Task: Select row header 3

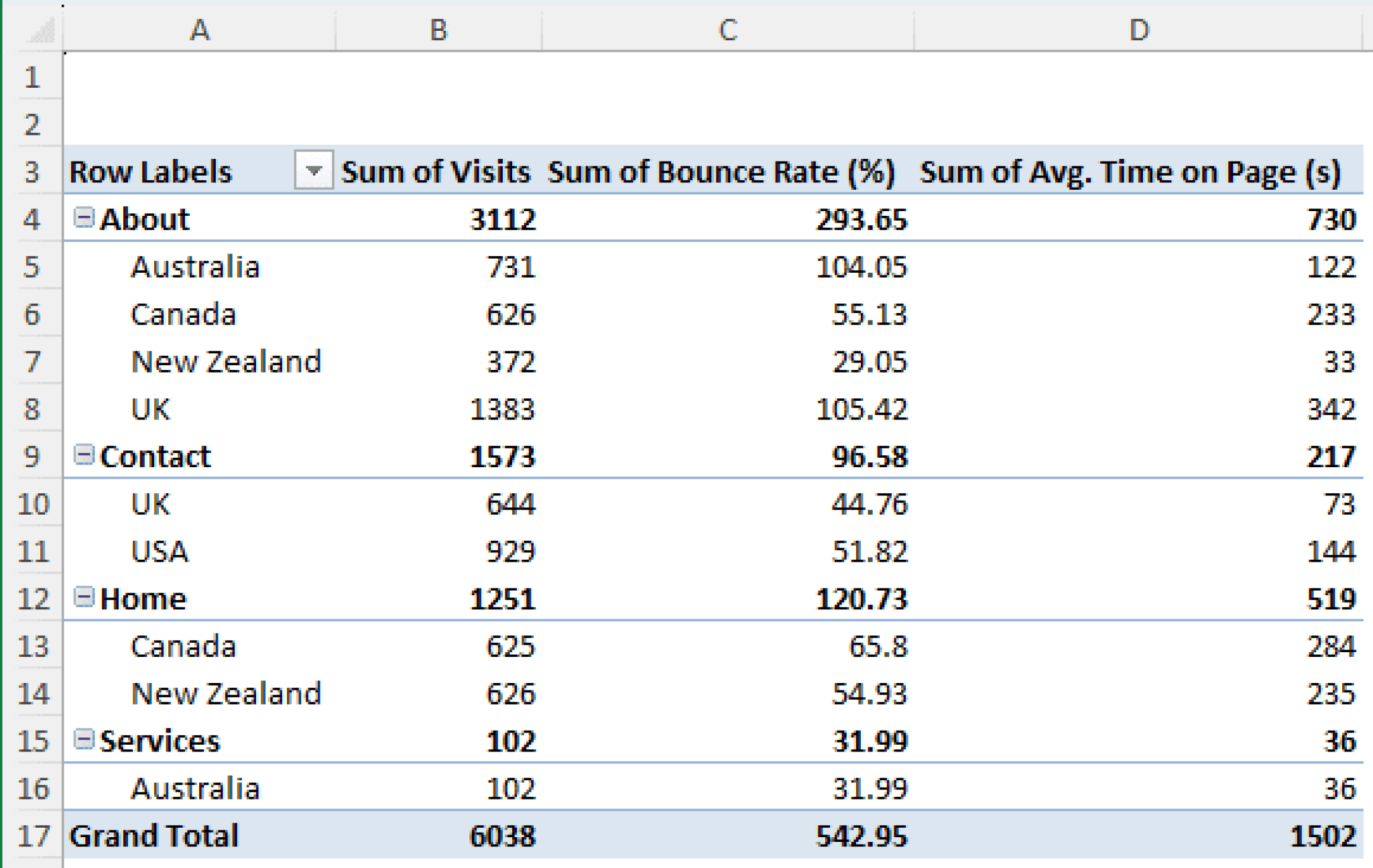Action: (32, 172)
